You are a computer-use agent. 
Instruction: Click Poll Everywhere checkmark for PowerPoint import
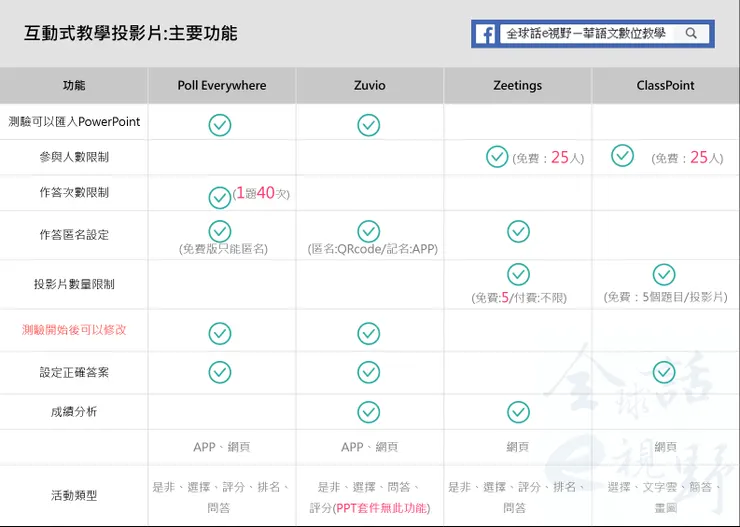click(x=220, y=125)
